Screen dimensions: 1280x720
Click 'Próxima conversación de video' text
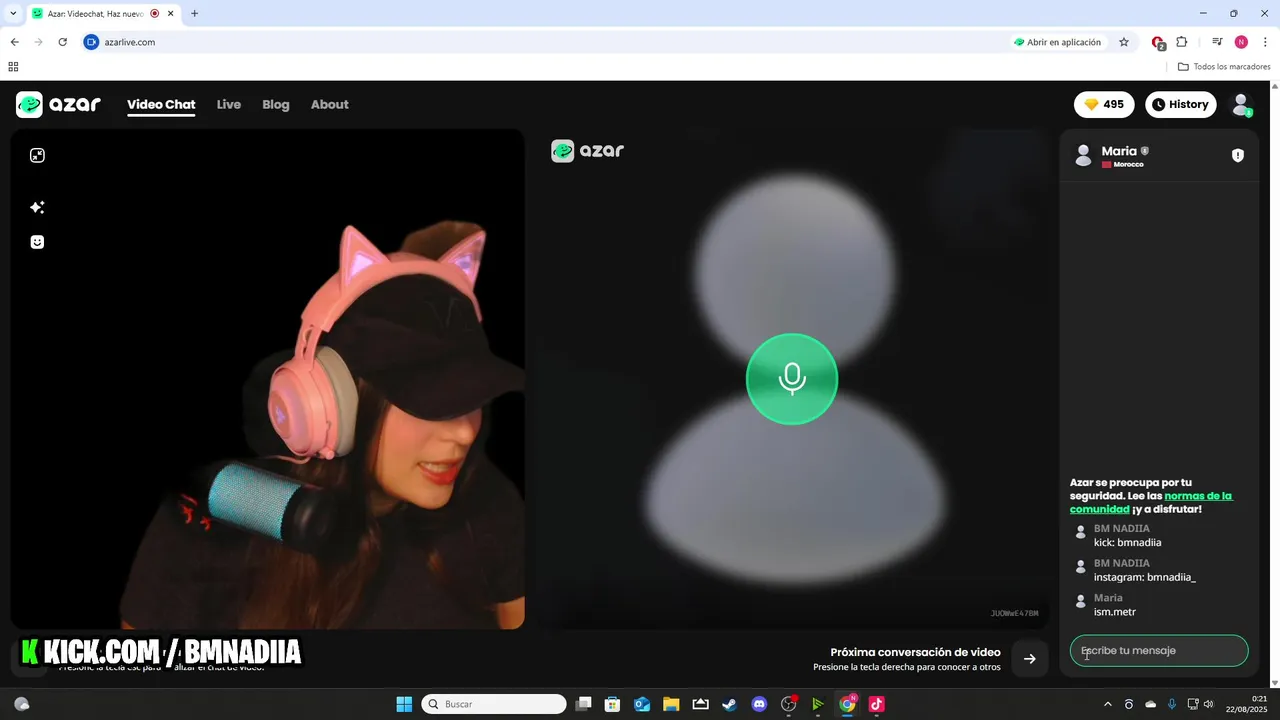tap(915, 652)
